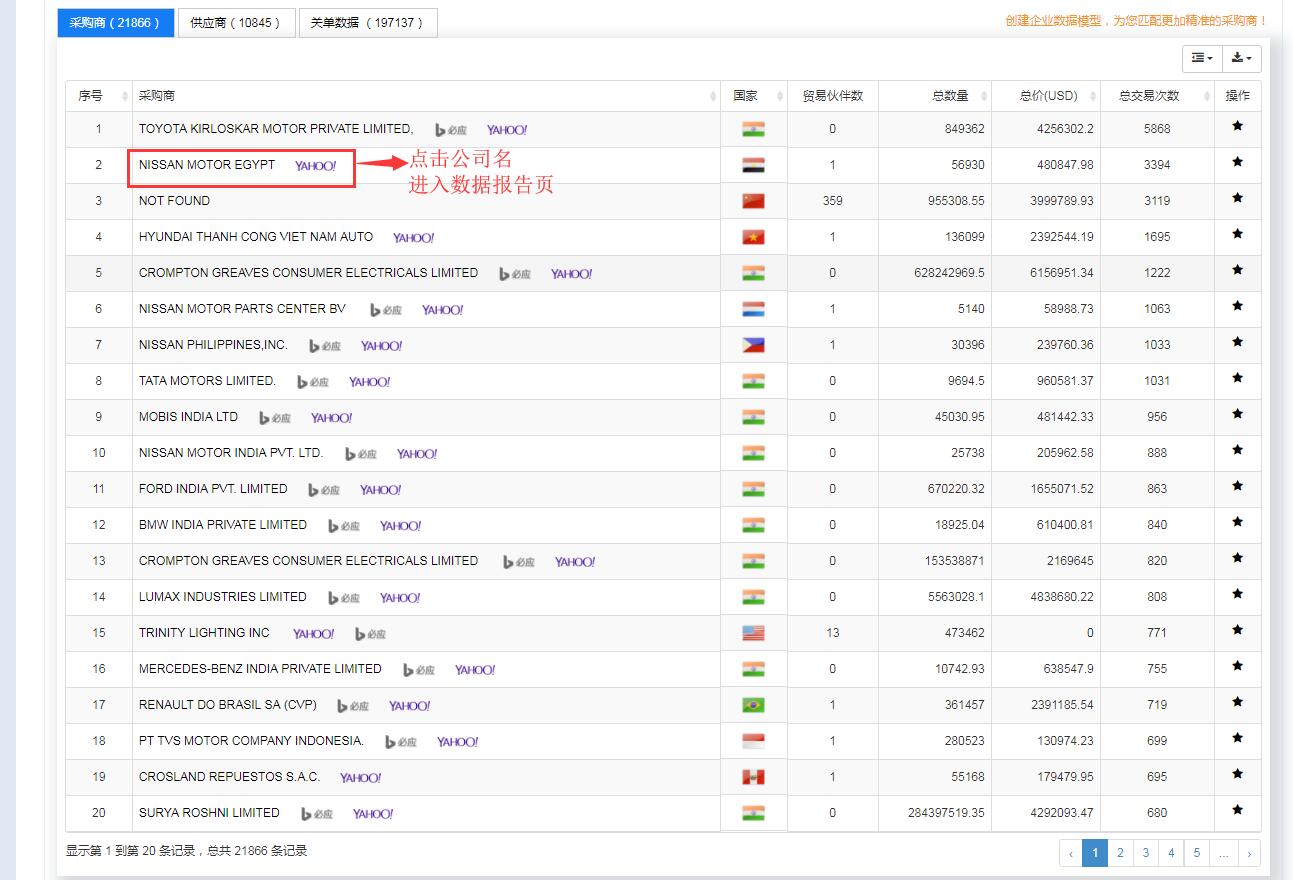Click US flag in TRINITY LIGHTING row
The height and width of the screenshot is (880, 1293).
[x=753, y=633]
